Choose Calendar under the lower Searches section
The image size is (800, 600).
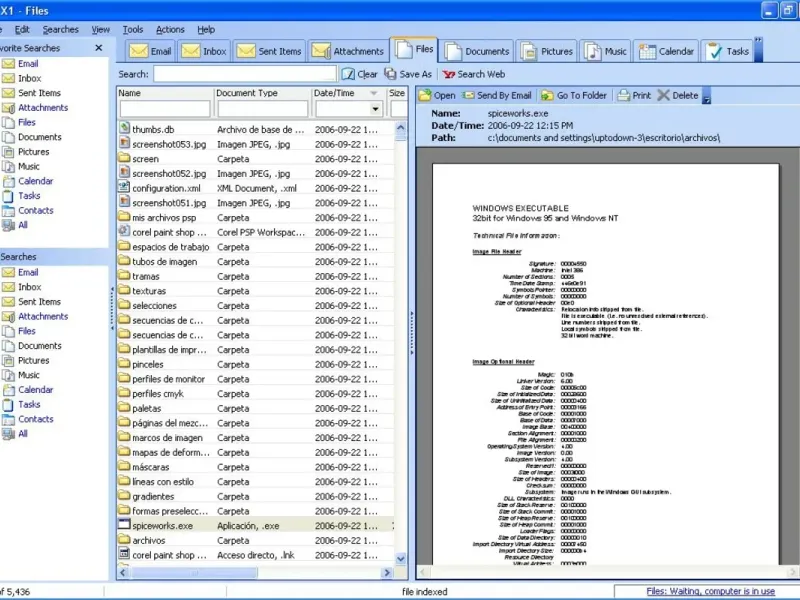pyautogui.click(x=36, y=390)
